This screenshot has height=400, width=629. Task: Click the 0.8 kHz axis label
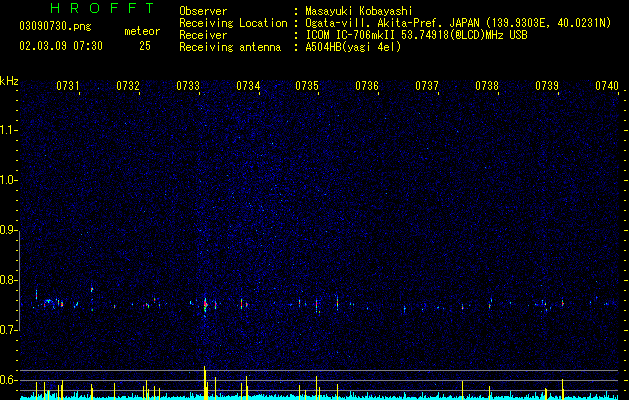[9, 280]
